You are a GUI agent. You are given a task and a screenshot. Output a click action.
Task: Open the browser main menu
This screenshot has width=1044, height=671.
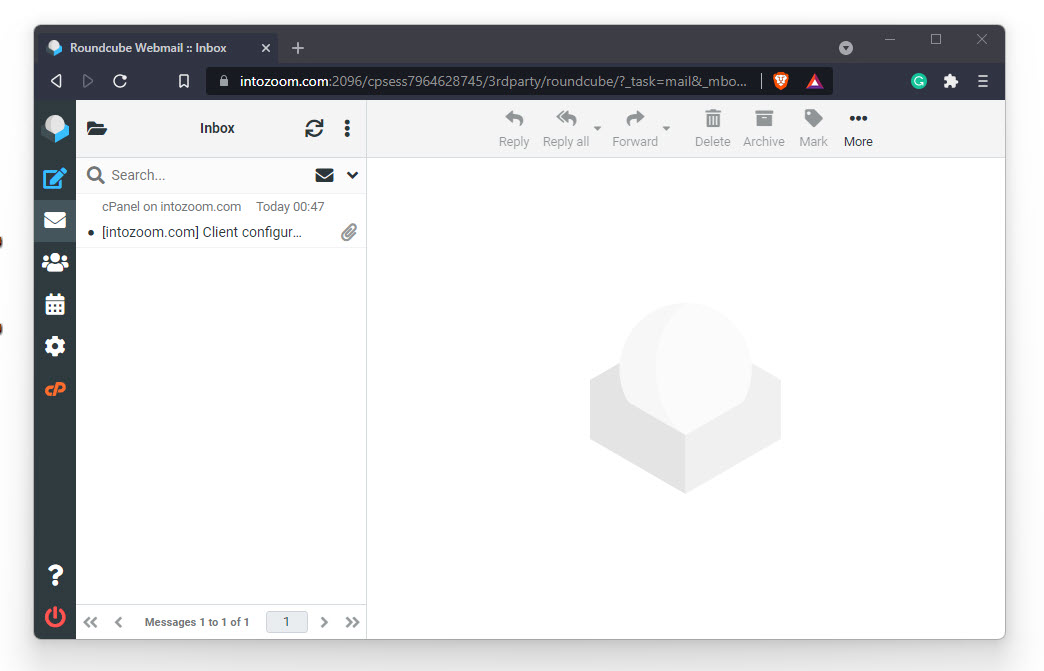click(983, 81)
